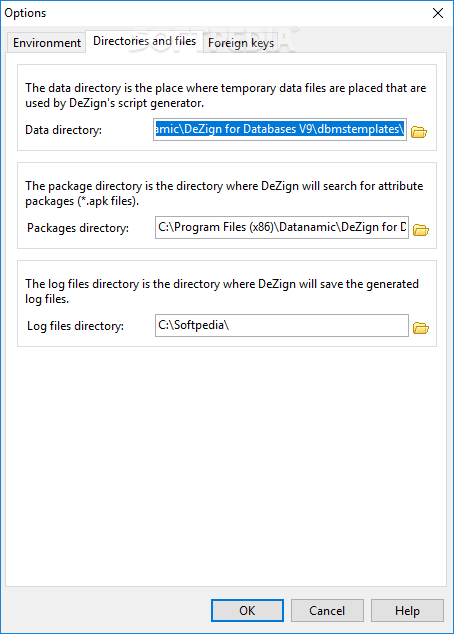Select the Directories and files tab
Viewport: 454px width, 634px height.
coord(144,41)
